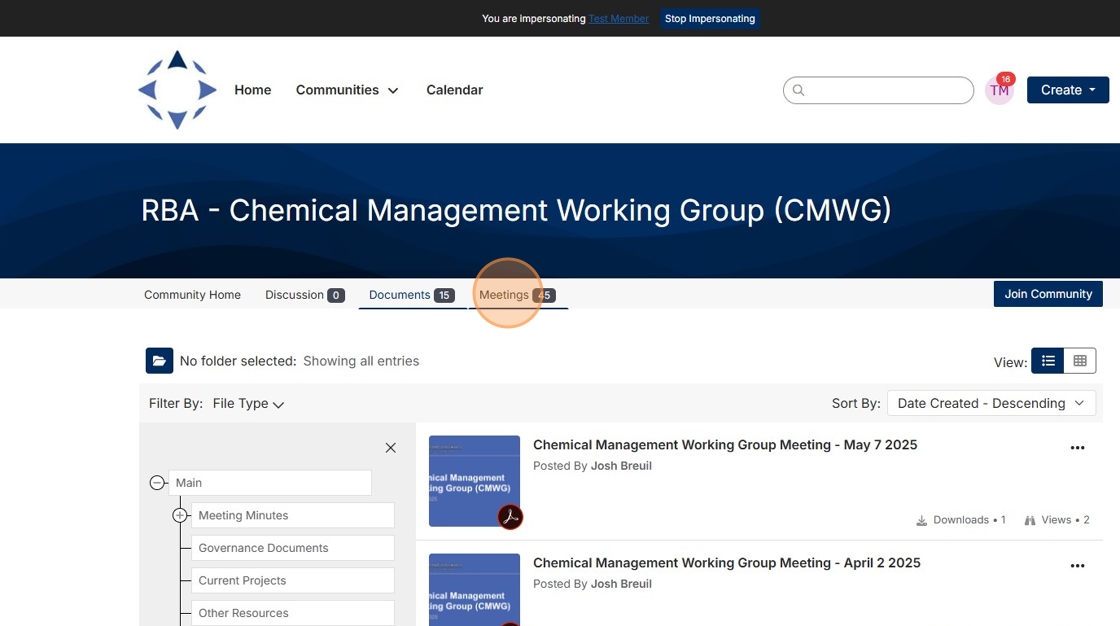Click the Downloads icon on May 7 entry

click(921, 520)
